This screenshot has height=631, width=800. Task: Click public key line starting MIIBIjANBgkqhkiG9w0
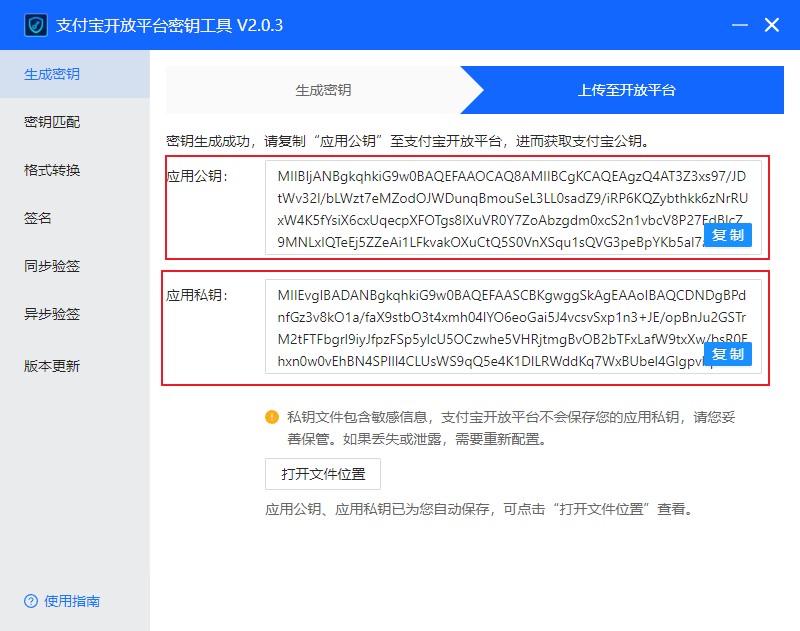pos(512,176)
